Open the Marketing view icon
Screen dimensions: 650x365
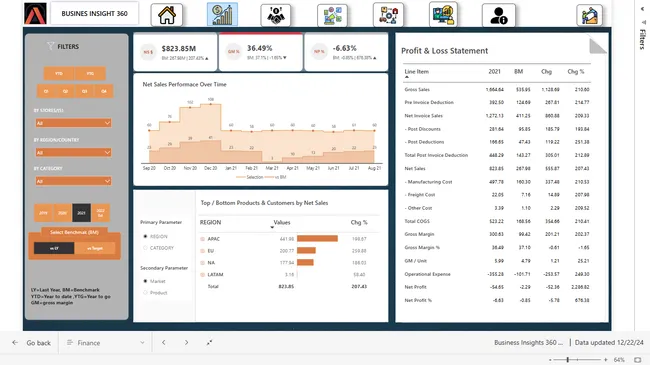[x=332, y=15]
